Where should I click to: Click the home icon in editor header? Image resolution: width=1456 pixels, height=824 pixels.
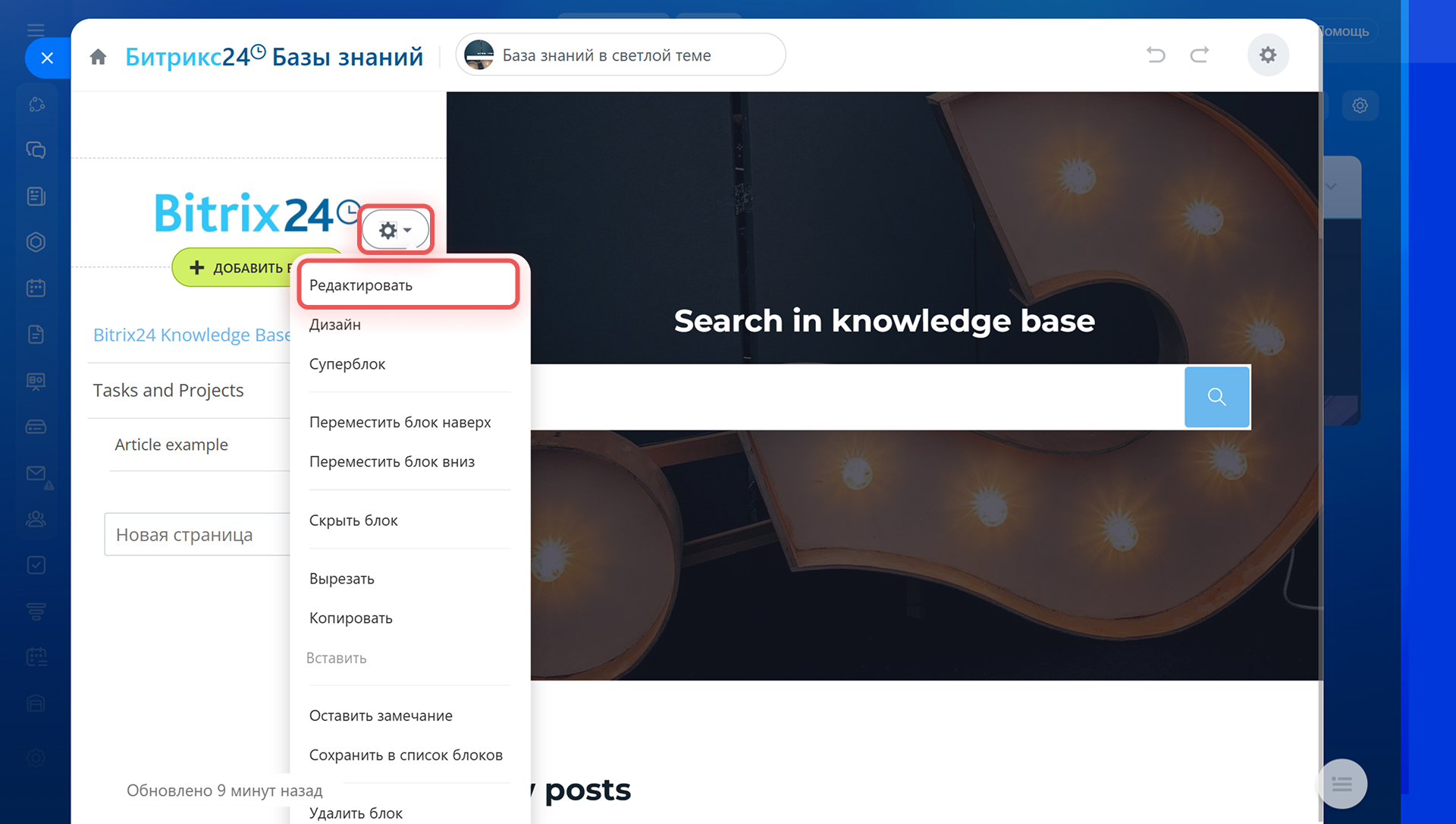point(98,57)
